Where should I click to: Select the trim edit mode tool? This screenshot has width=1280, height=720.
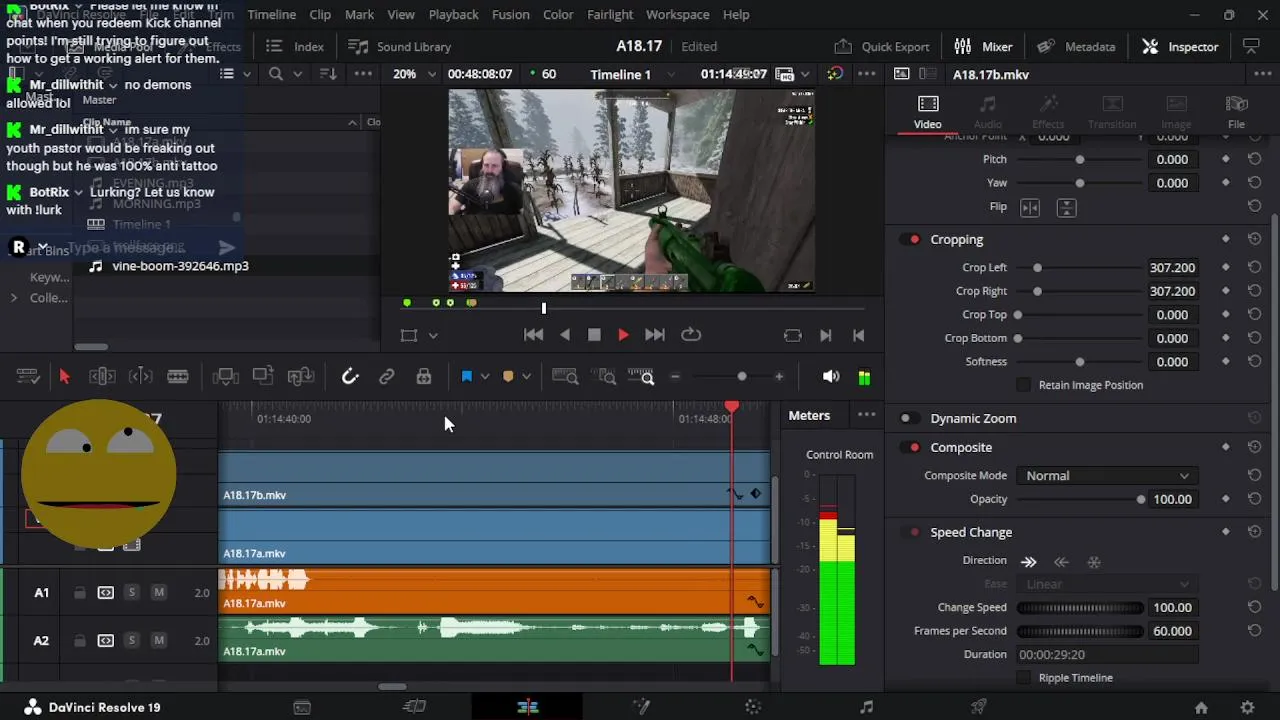pos(102,377)
